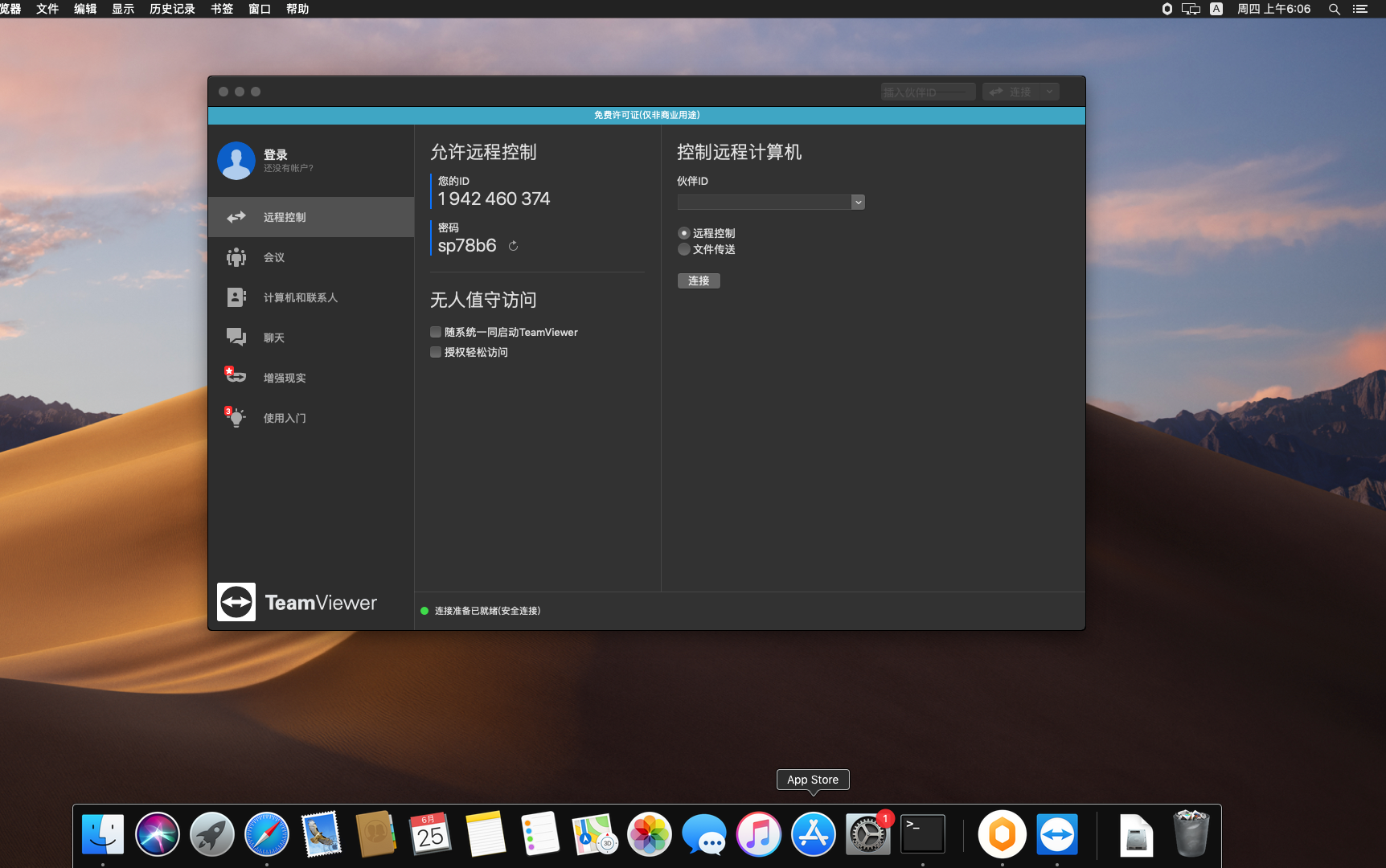
Task: Click 连接准备已就绪 status text
Action: [487, 611]
